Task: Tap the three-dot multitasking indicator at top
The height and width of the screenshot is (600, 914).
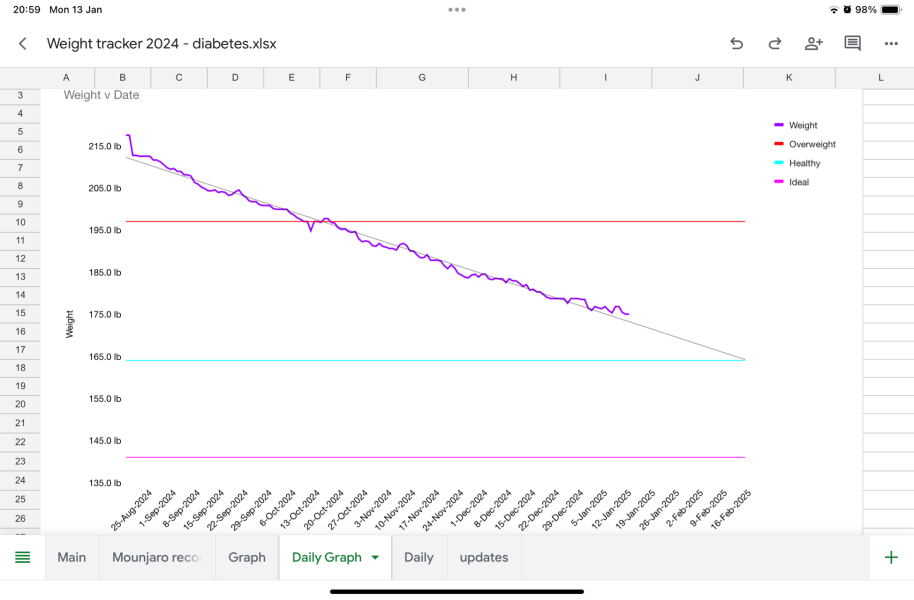Action: (x=457, y=9)
